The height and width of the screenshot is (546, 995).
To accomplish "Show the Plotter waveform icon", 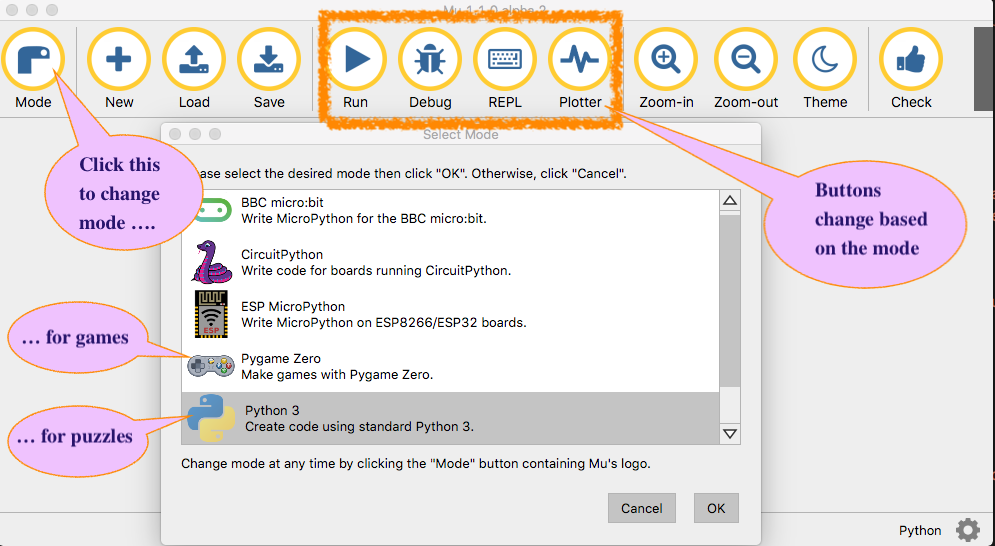I will click(x=580, y=60).
